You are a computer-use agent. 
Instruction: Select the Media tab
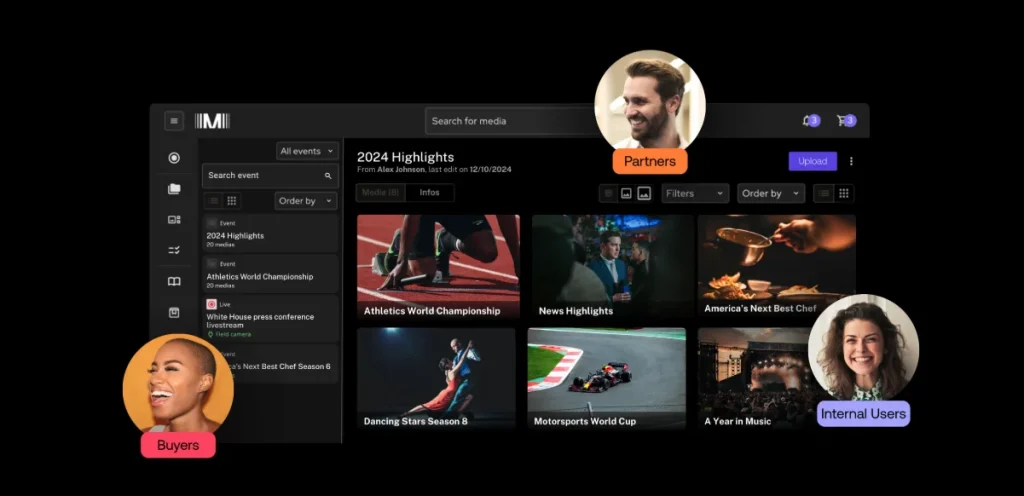click(380, 192)
